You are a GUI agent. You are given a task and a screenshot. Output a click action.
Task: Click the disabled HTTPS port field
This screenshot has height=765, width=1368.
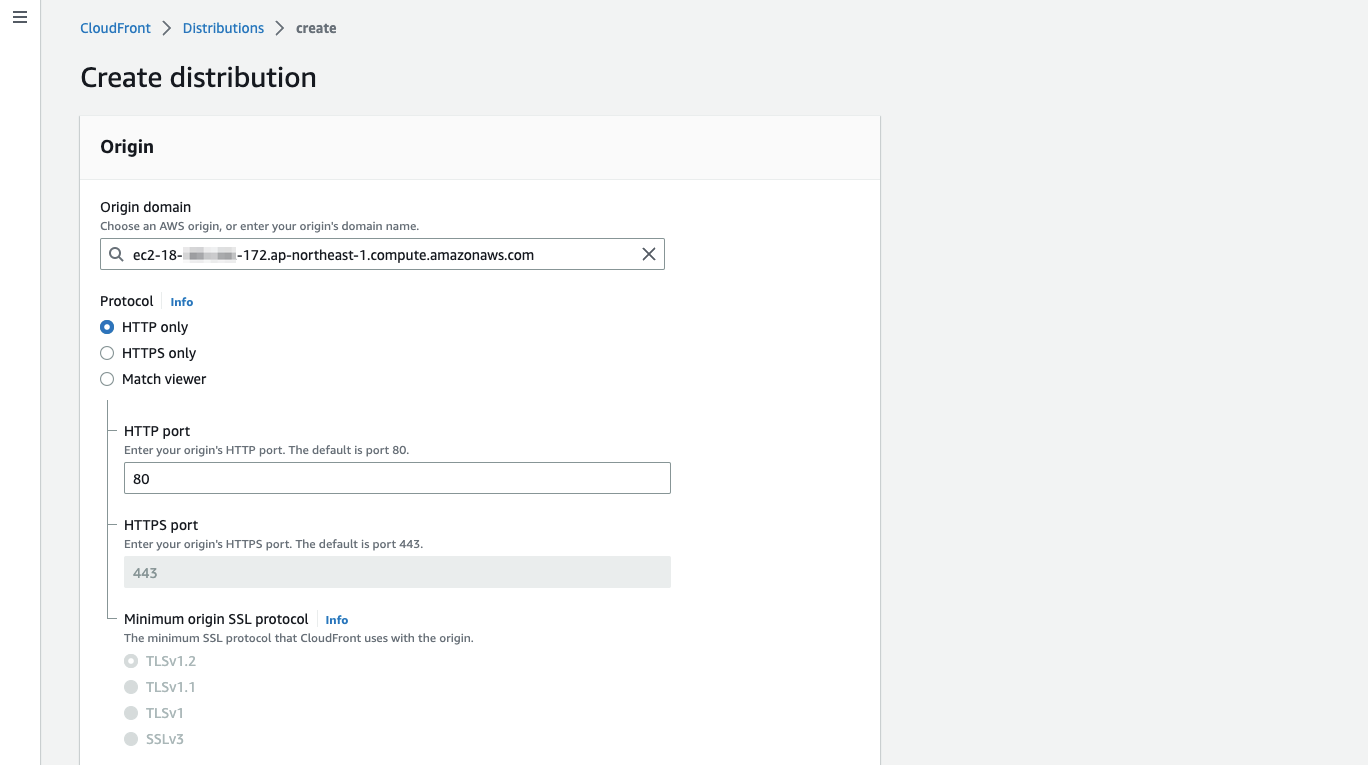pyautogui.click(x=397, y=572)
